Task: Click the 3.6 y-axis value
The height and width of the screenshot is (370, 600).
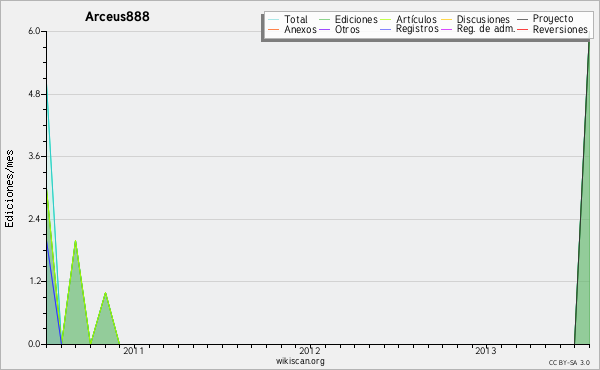Action: 34,156
